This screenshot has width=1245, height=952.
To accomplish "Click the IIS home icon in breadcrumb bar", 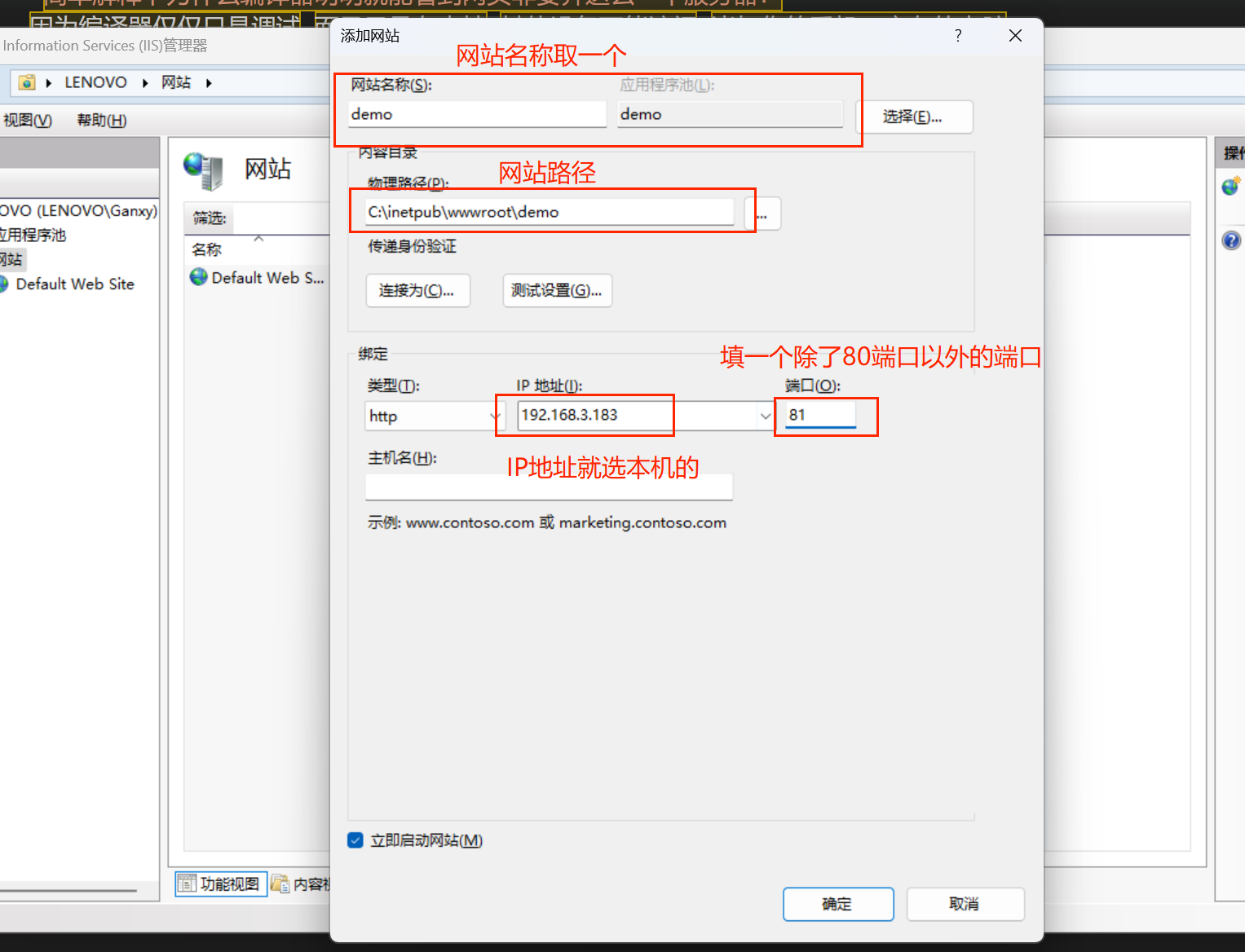I will 27,82.
